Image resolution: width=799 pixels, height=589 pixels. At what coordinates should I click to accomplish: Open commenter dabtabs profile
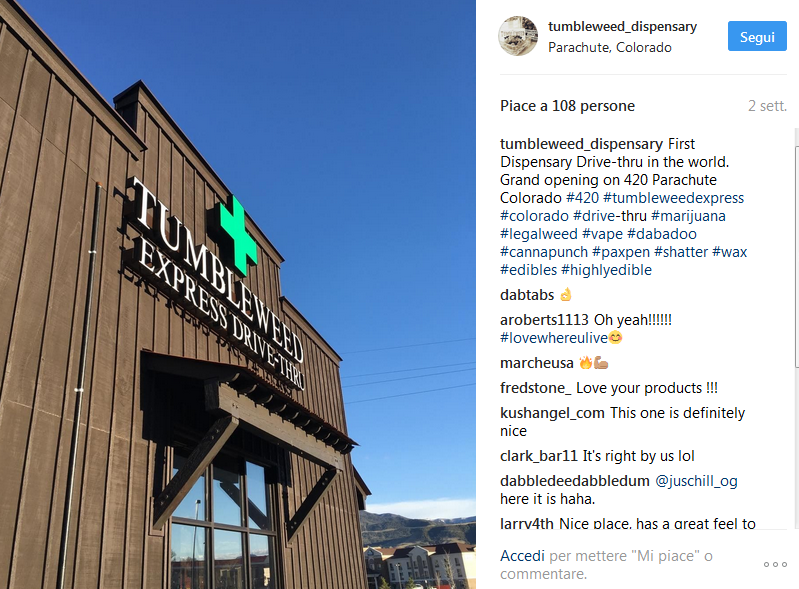pyautogui.click(x=527, y=295)
